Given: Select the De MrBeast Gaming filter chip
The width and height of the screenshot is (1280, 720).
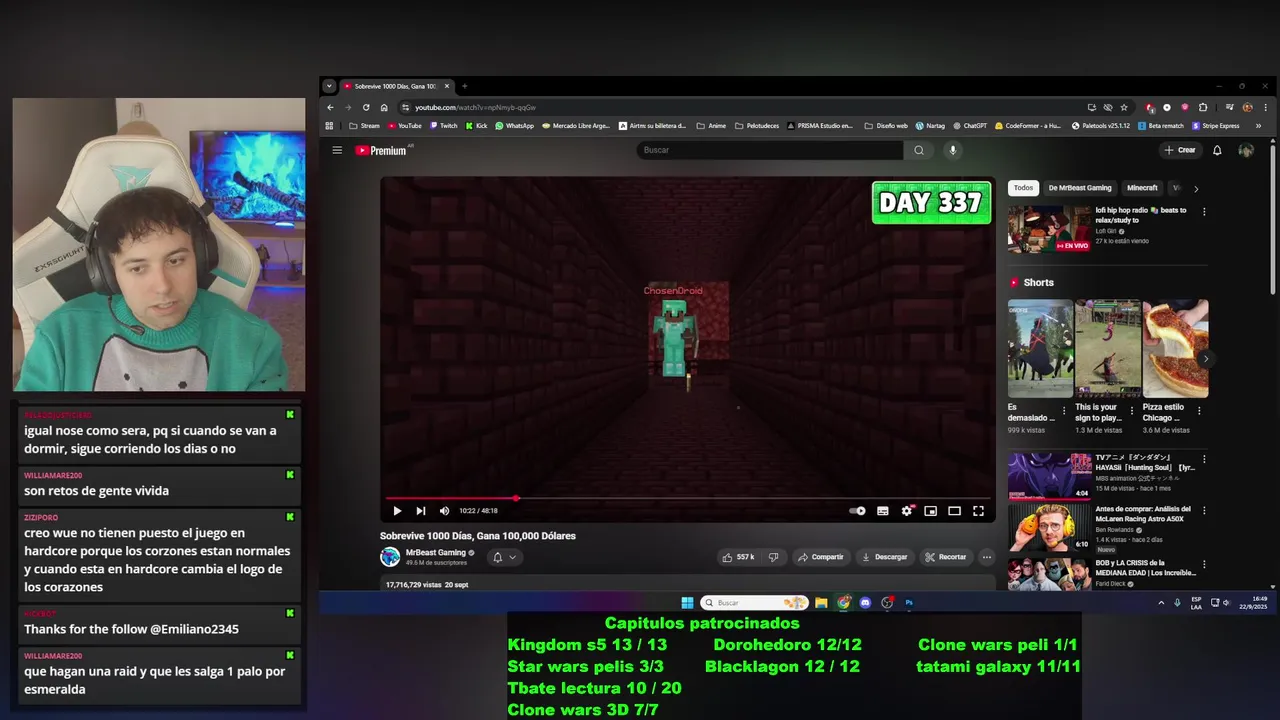Looking at the screenshot, I should tap(1080, 188).
